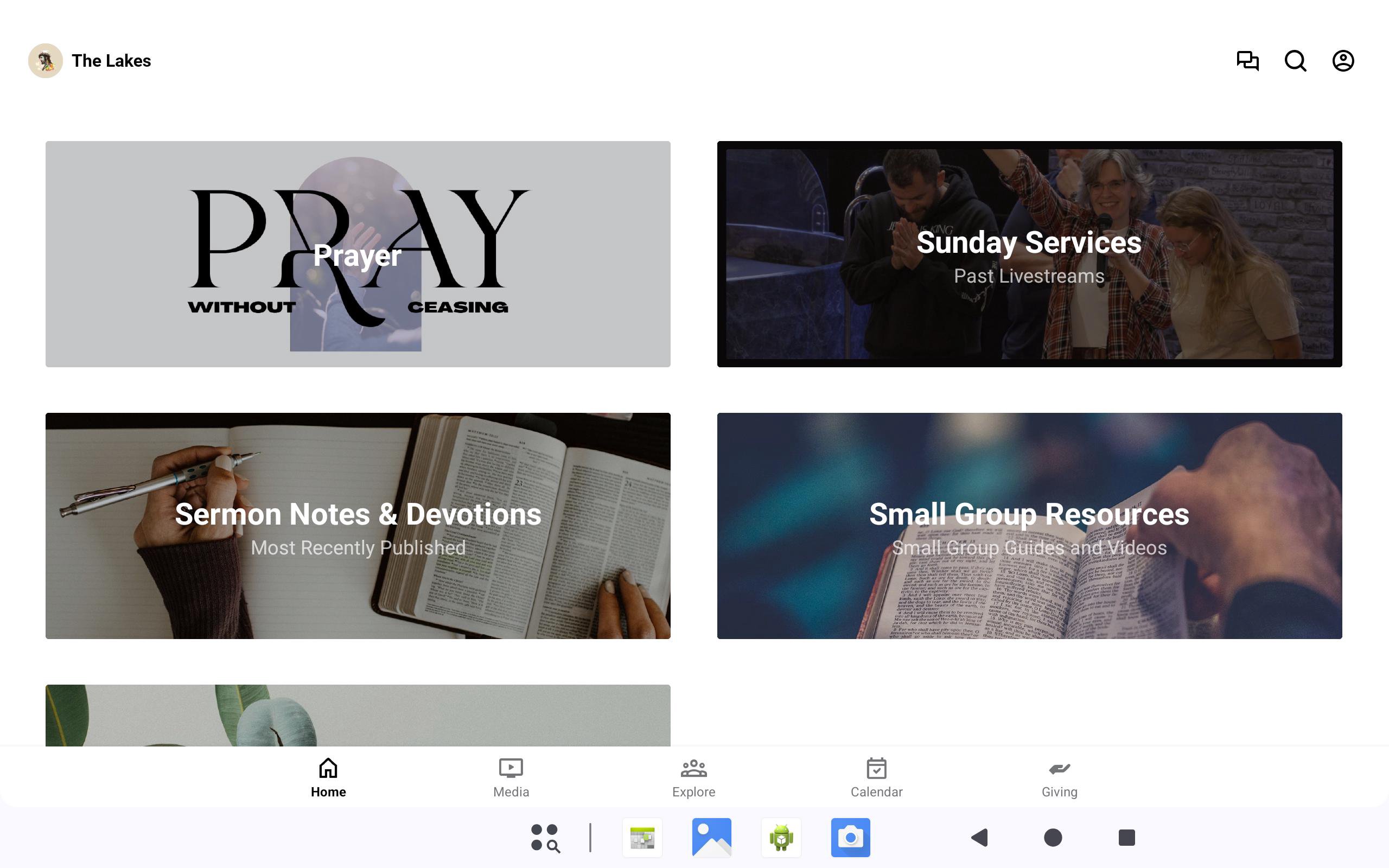Launch the Camera app from taskbar
The width and height of the screenshot is (1389, 868).
click(x=850, y=838)
